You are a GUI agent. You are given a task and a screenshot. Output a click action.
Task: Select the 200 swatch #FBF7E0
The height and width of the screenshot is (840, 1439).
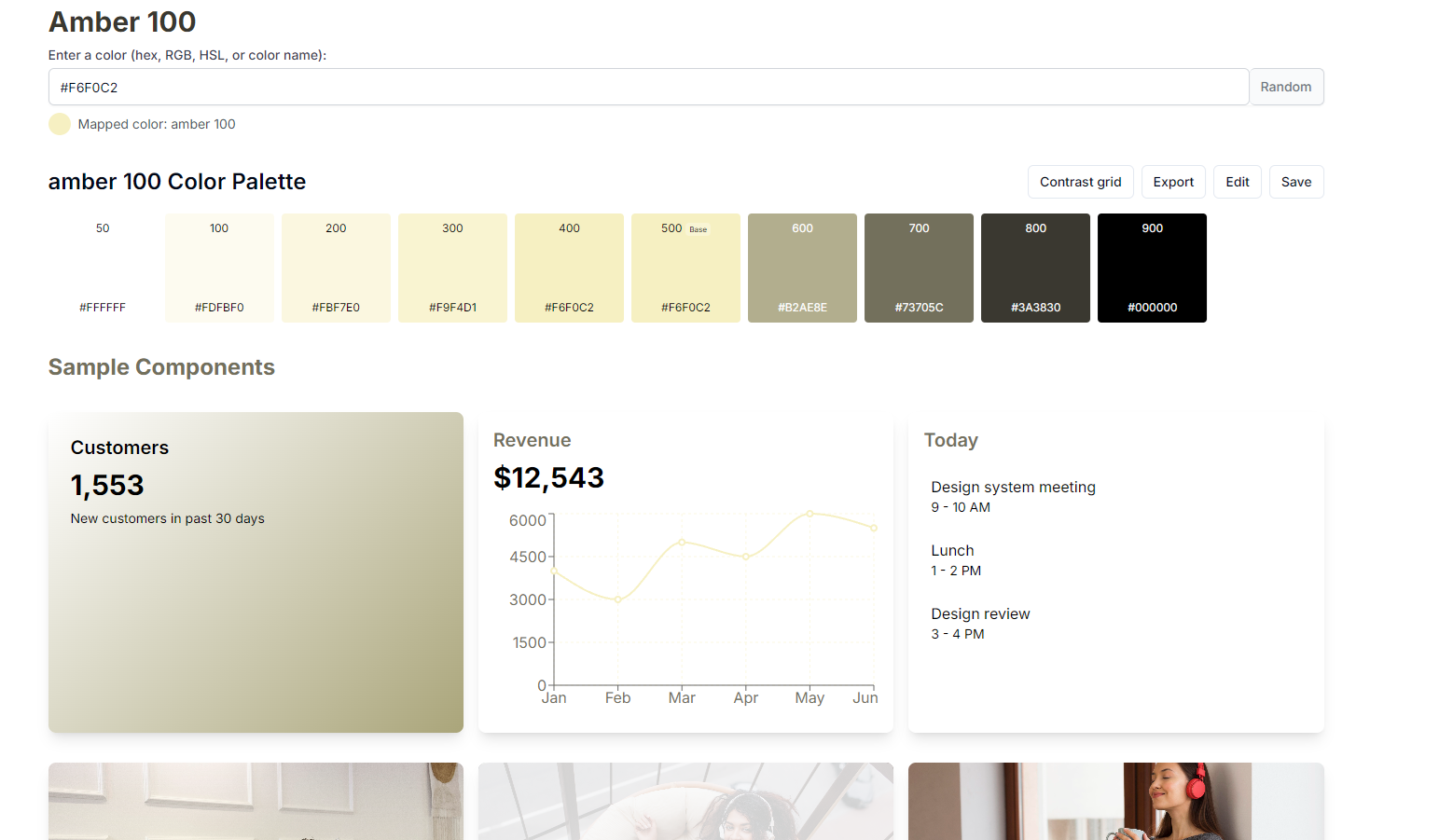point(336,268)
